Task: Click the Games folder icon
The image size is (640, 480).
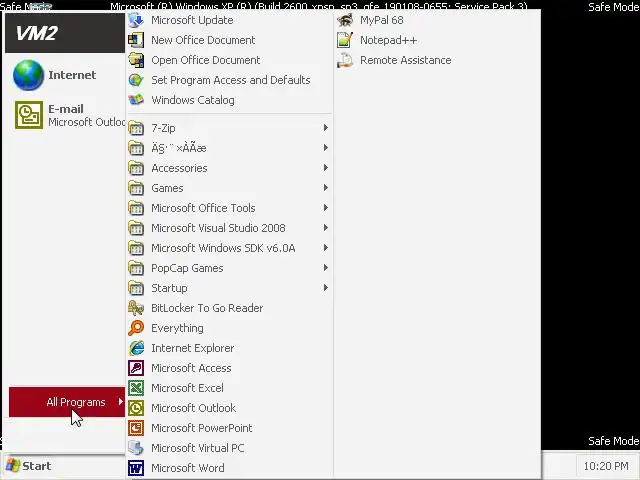Action: (136, 188)
